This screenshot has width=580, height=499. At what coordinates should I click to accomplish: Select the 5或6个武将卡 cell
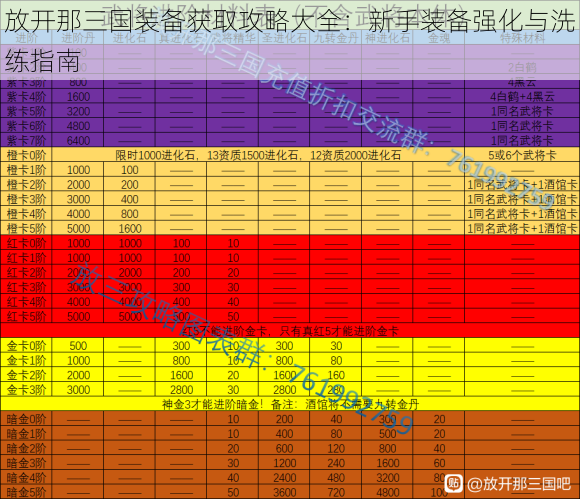522,155
